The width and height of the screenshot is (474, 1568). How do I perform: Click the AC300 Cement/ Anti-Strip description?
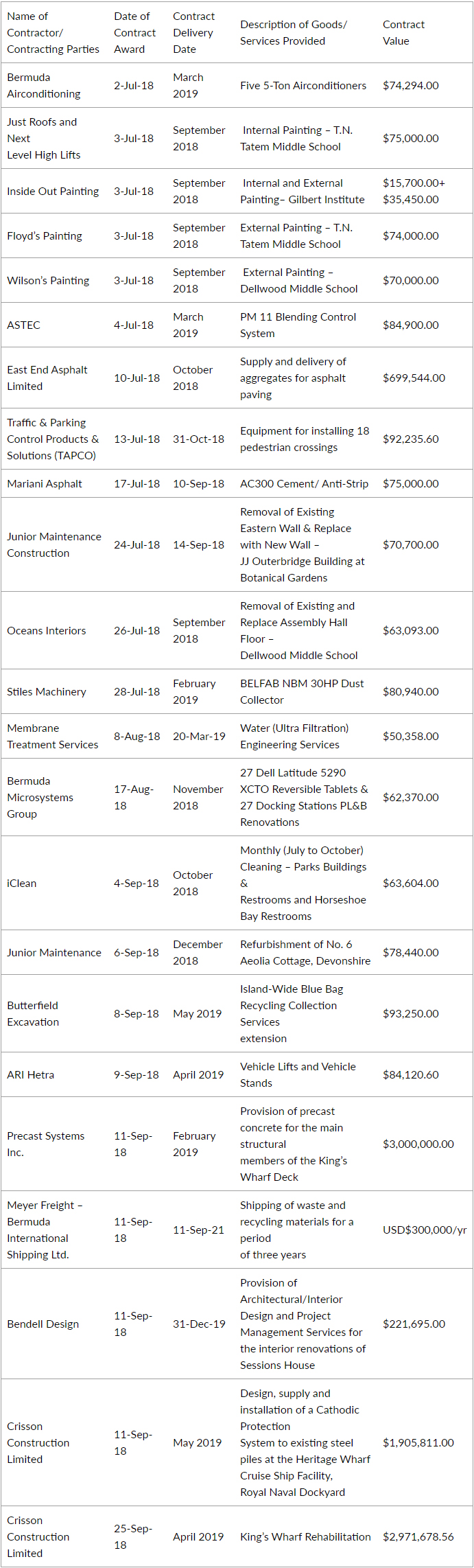tap(304, 484)
